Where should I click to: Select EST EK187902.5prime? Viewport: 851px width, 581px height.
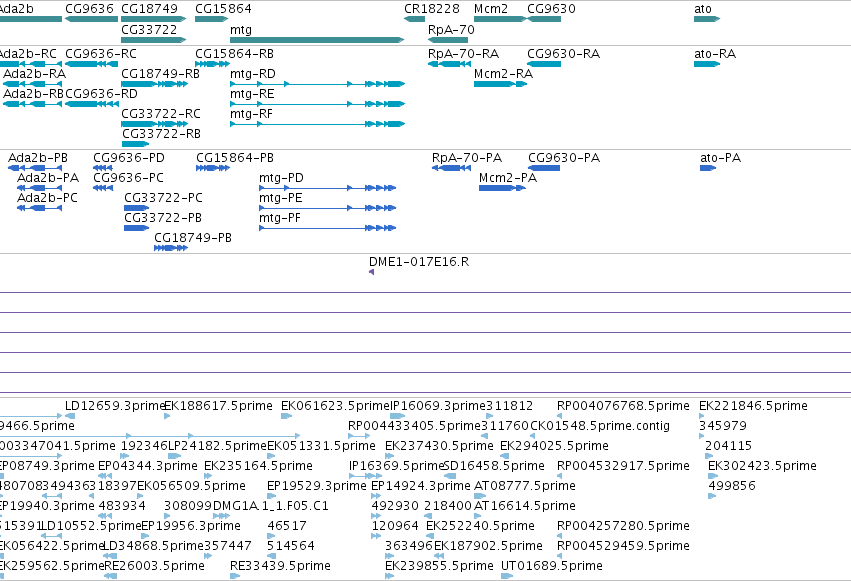click(x=439, y=556)
